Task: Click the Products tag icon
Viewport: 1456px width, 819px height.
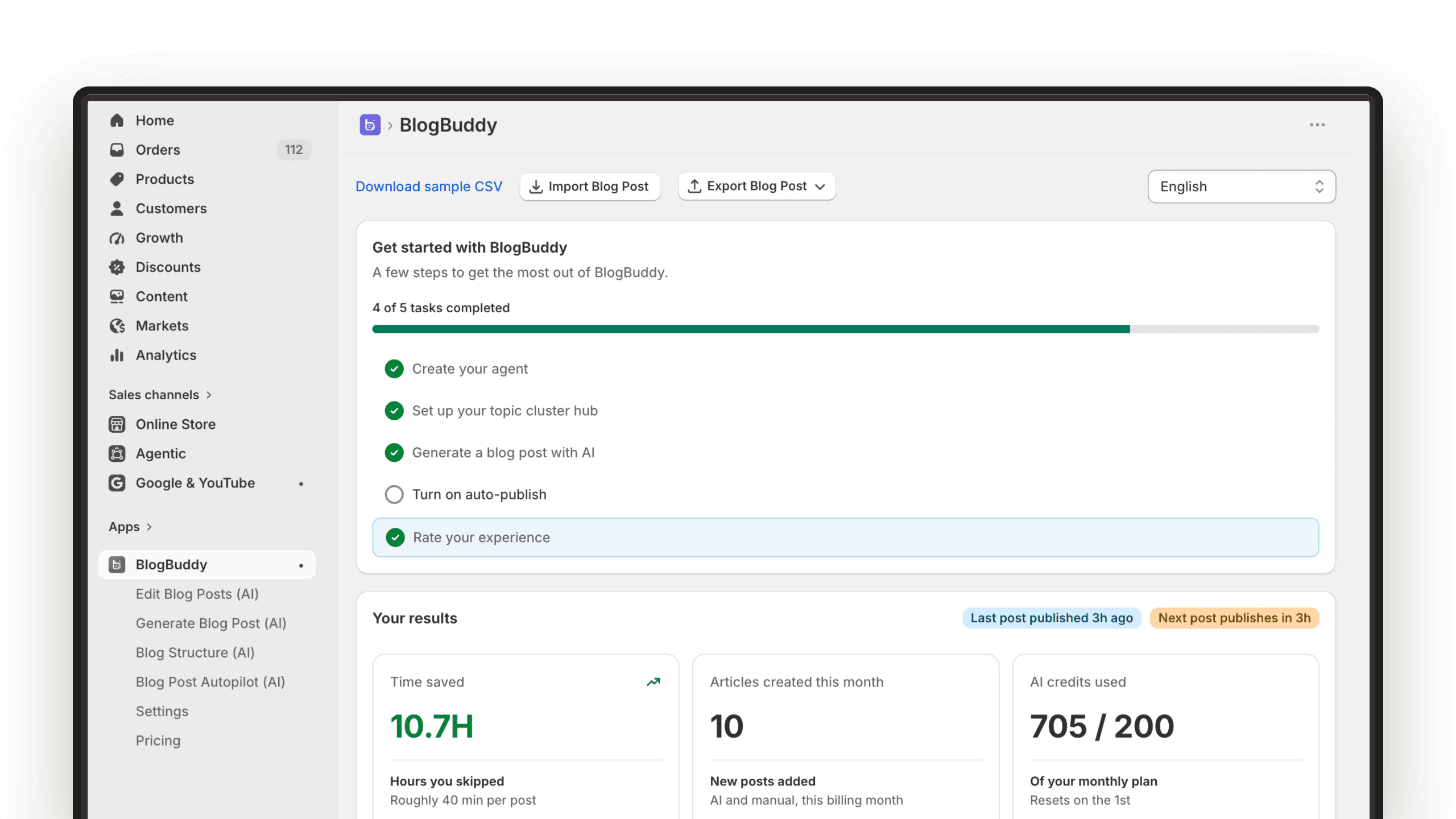Action: tap(117, 179)
